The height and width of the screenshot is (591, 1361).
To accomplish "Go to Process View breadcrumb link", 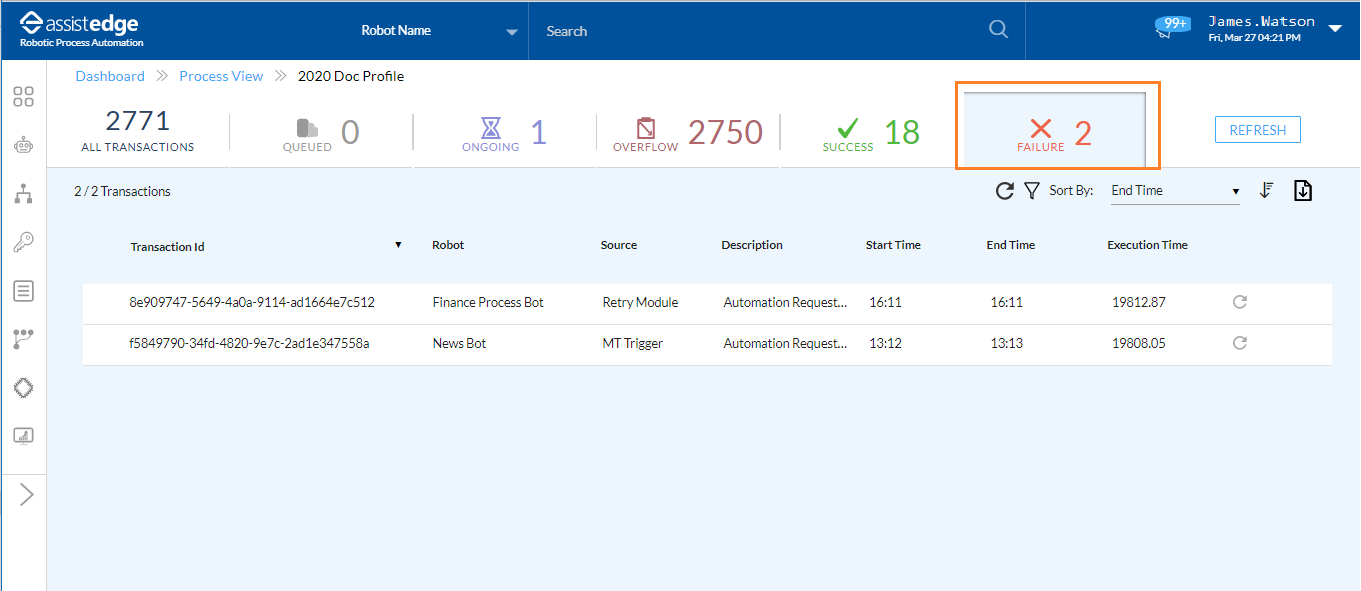I will click(x=221, y=76).
